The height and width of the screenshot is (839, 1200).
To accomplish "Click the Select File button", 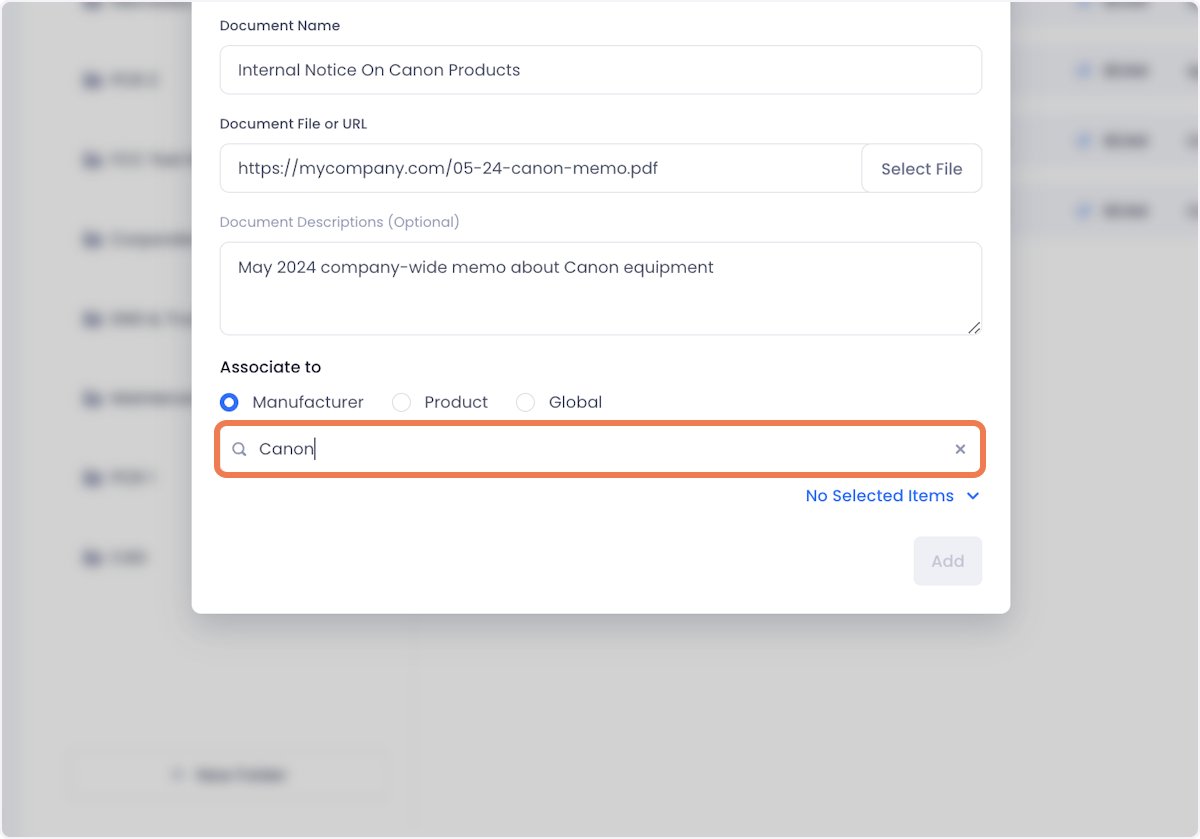I will pyautogui.click(x=921, y=168).
